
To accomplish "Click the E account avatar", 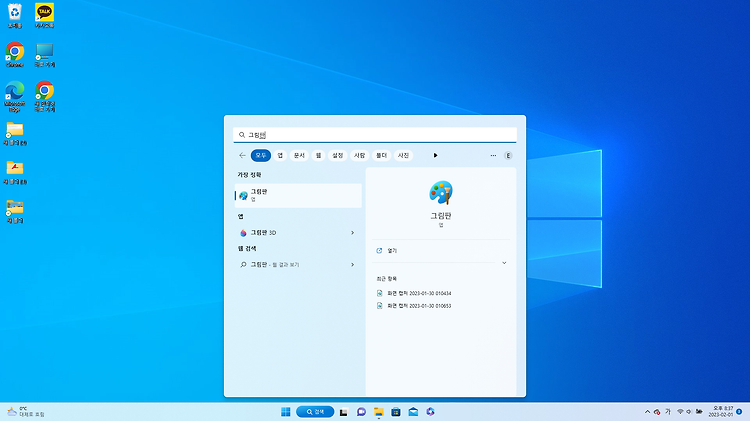I will 508,155.
